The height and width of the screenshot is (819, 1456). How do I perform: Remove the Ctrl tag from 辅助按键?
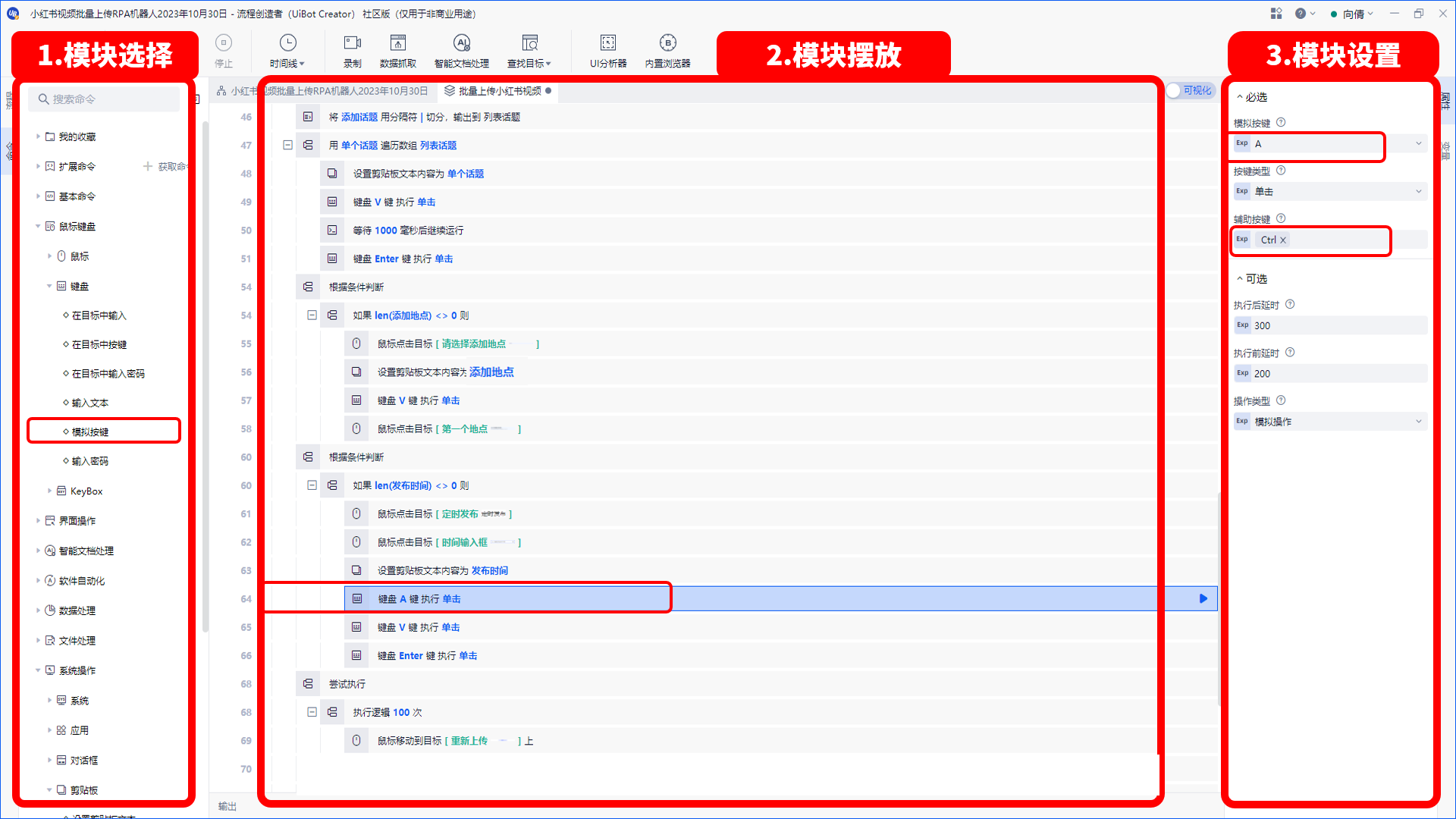point(1283,240)
